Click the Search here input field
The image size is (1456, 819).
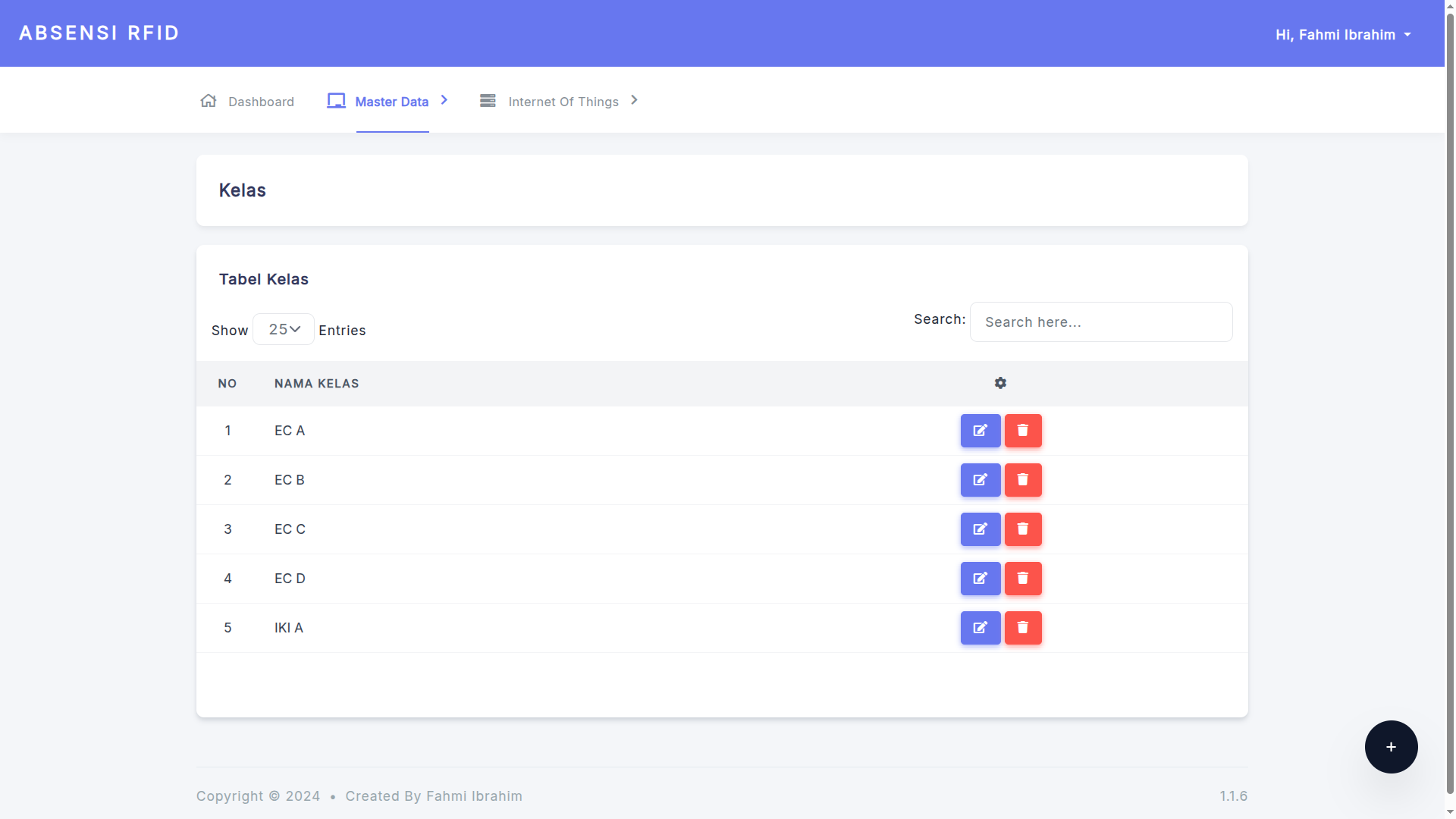[x=1100, y=322]
